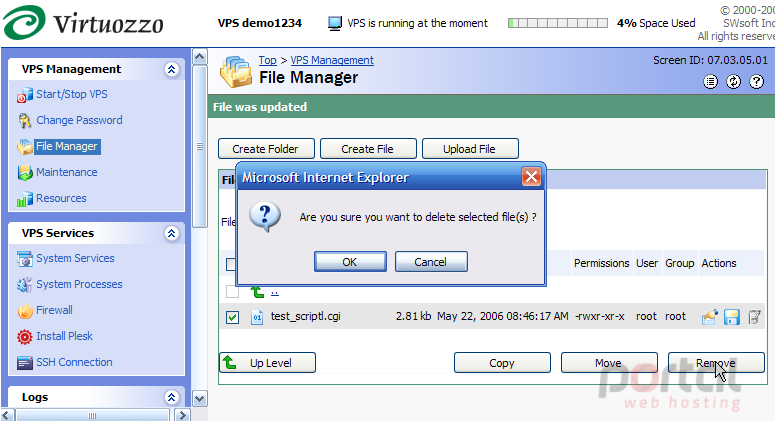Click the Move button

[x=609, y=363]
